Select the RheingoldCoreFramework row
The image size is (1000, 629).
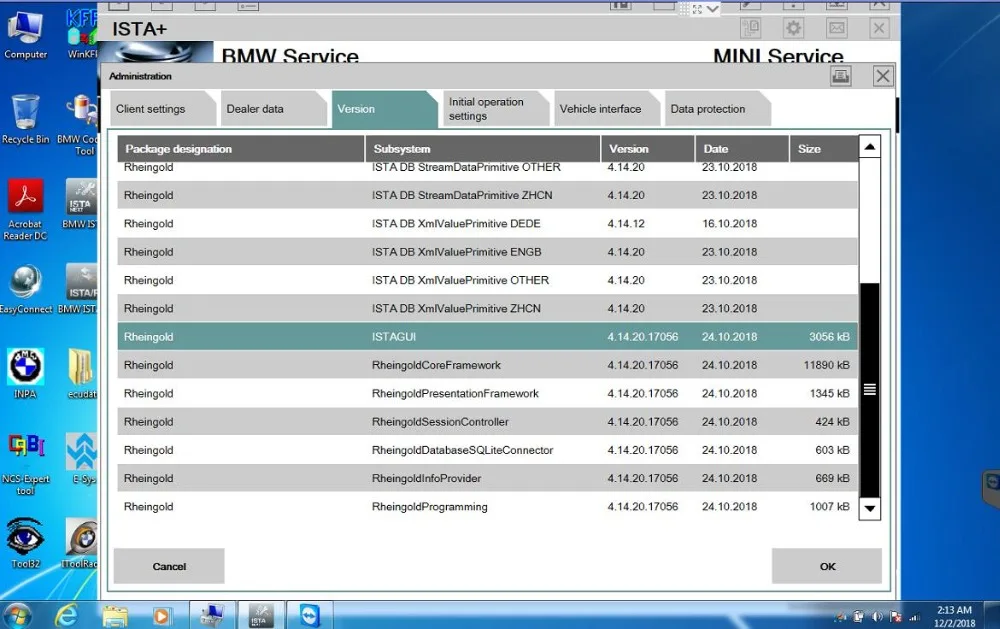487,365
